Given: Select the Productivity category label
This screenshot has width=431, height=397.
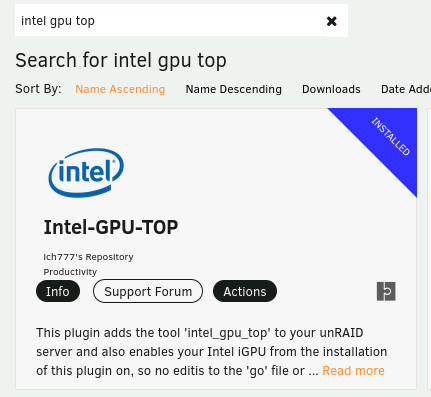Looking at the screenshot, I should (x=70, y=272).
